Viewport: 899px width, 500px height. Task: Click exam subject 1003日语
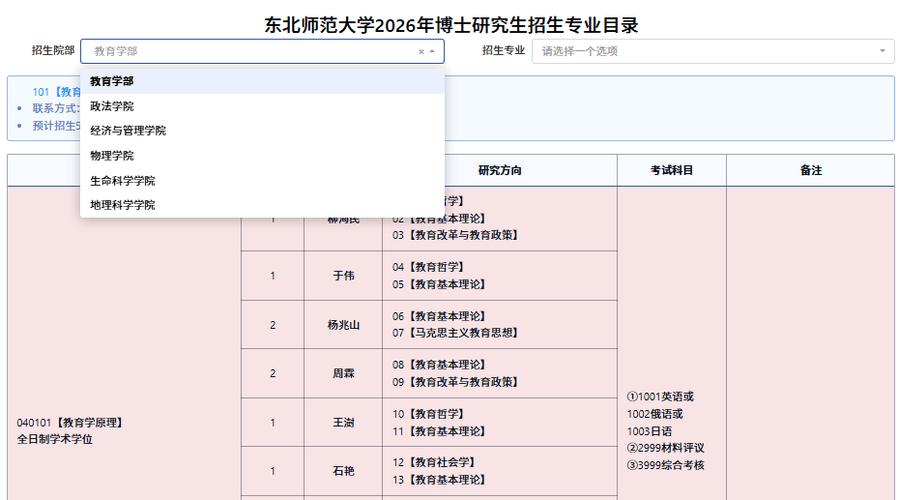click(x=649, y=431)
